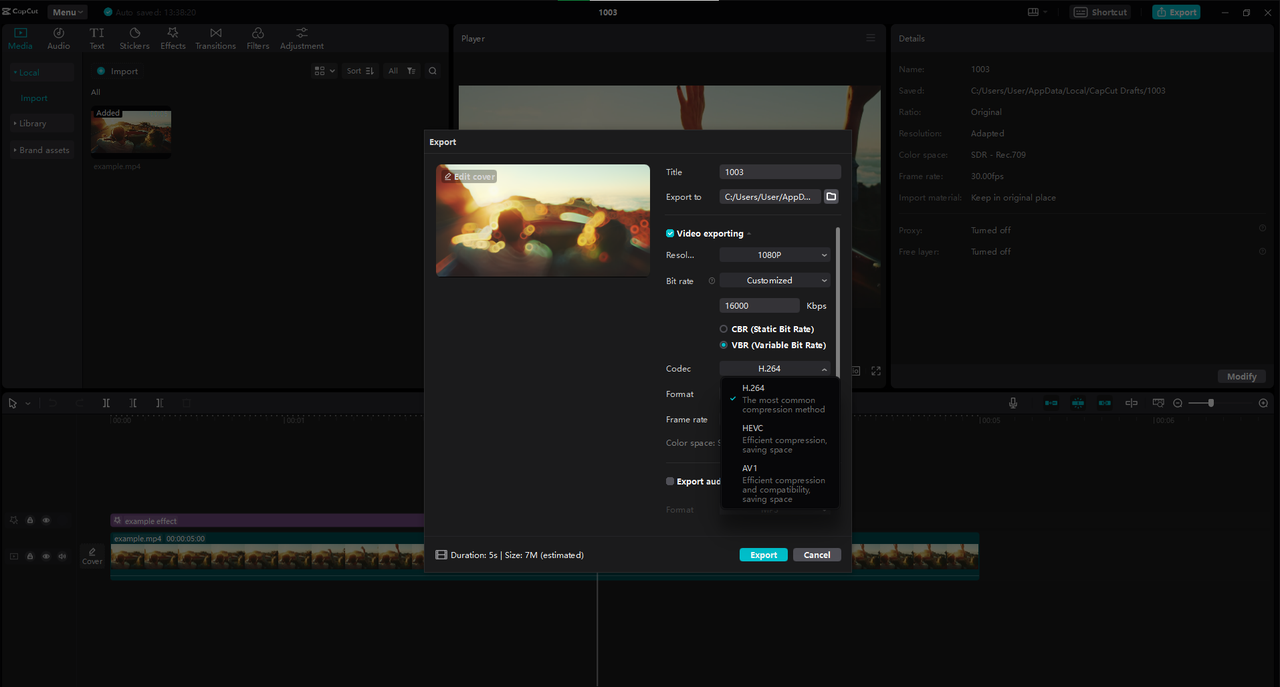This screenshot has width=1280, height=687.
Task: Click the Undo icon in timeline toolbar
Action: pos(54,403)
